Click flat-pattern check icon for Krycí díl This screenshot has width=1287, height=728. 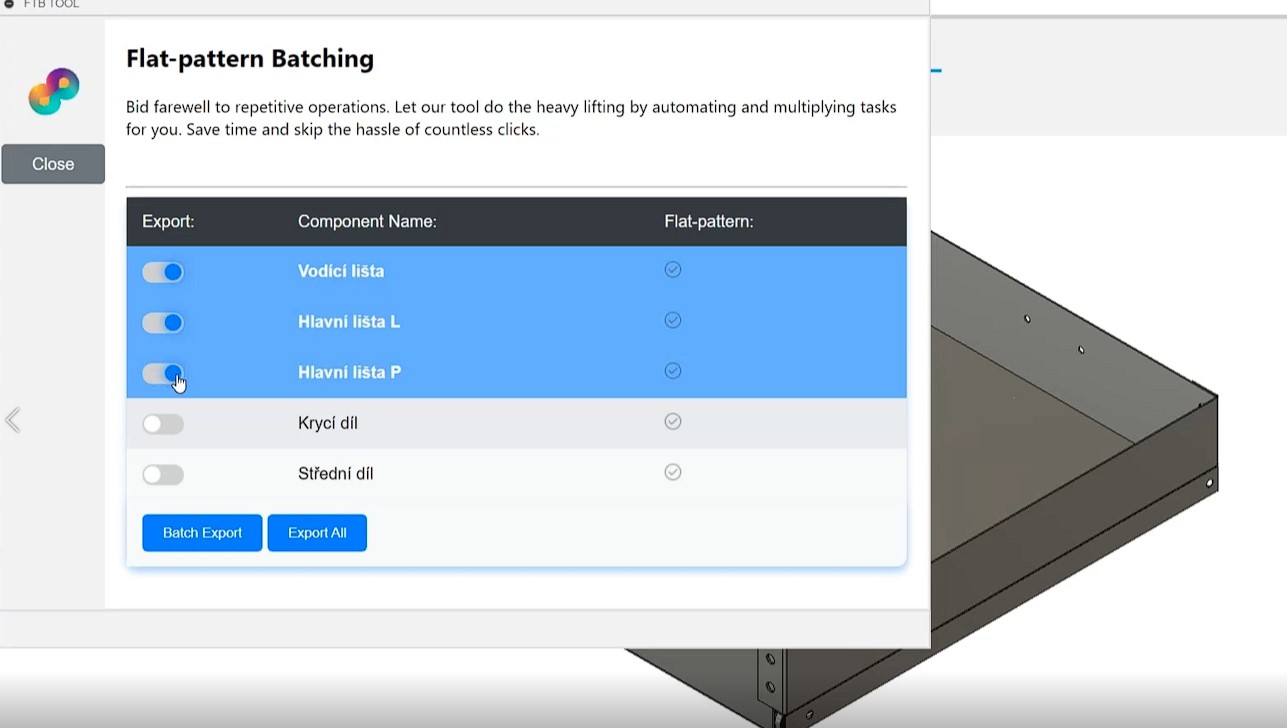[673, 422]
